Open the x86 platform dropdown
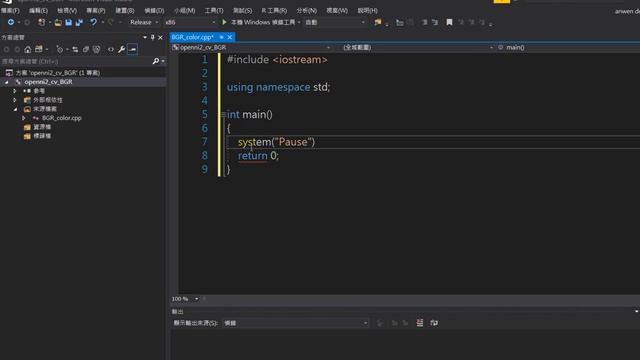This screenshot has height=360, width=640. click(x=190, y=22)
